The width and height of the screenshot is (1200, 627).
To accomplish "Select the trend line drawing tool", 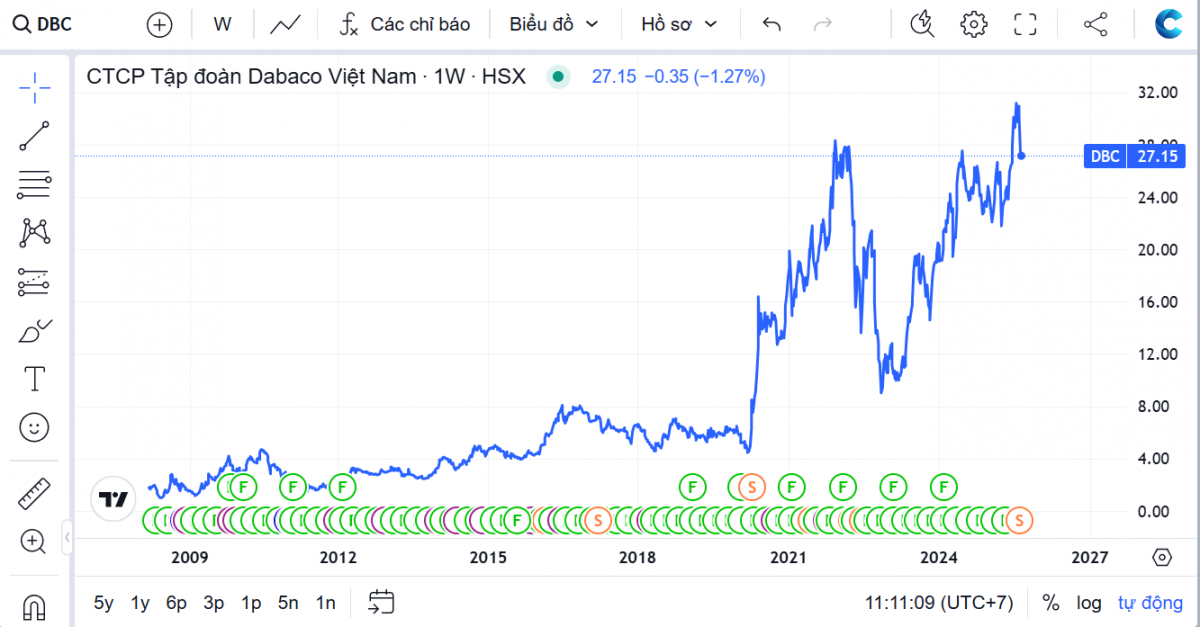I will 34,136.
